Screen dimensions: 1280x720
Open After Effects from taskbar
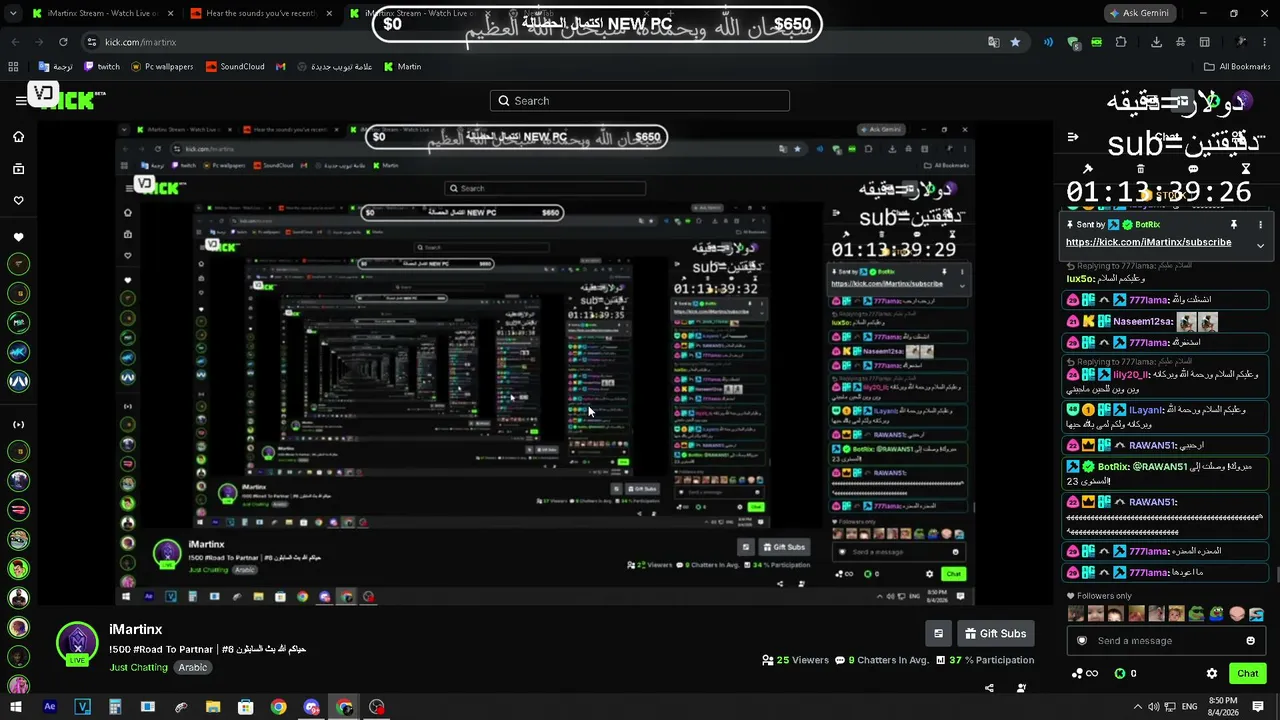coord(50,707)
